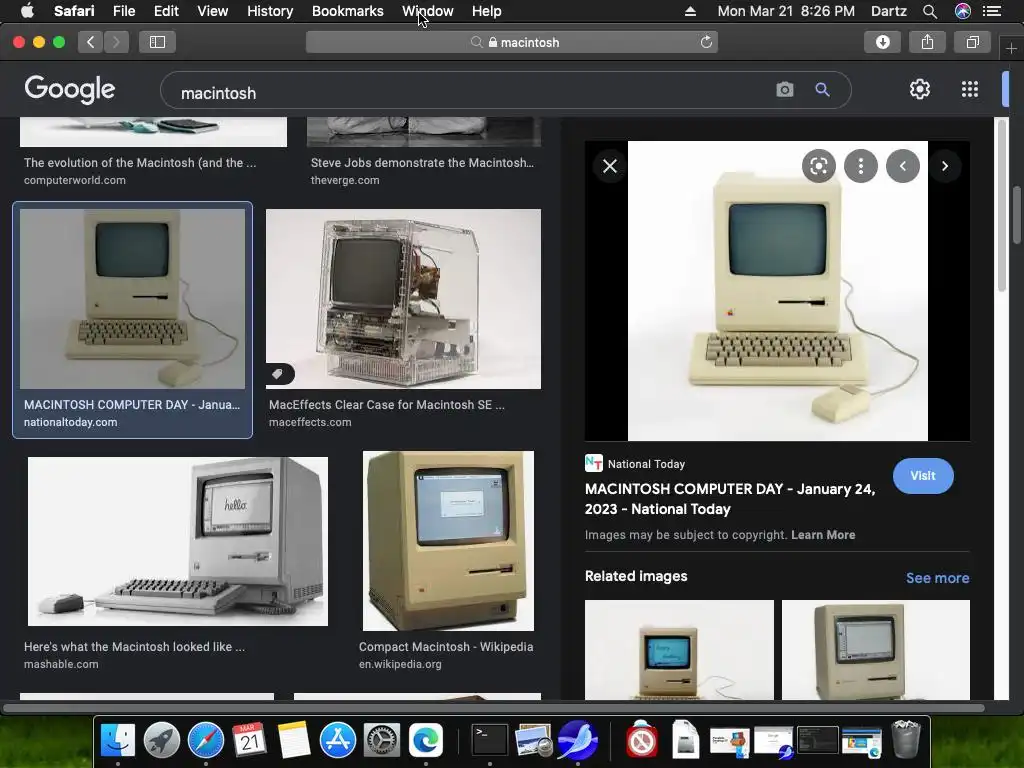
Task: Open the Apple menu
Action: 27,11
